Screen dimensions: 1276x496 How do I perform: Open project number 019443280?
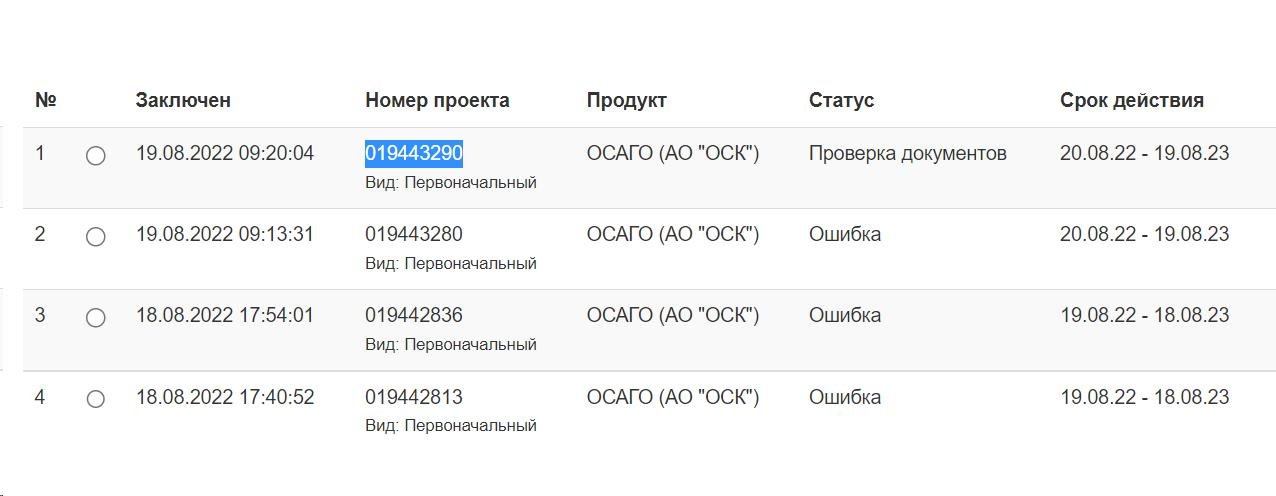coord(414,234)
